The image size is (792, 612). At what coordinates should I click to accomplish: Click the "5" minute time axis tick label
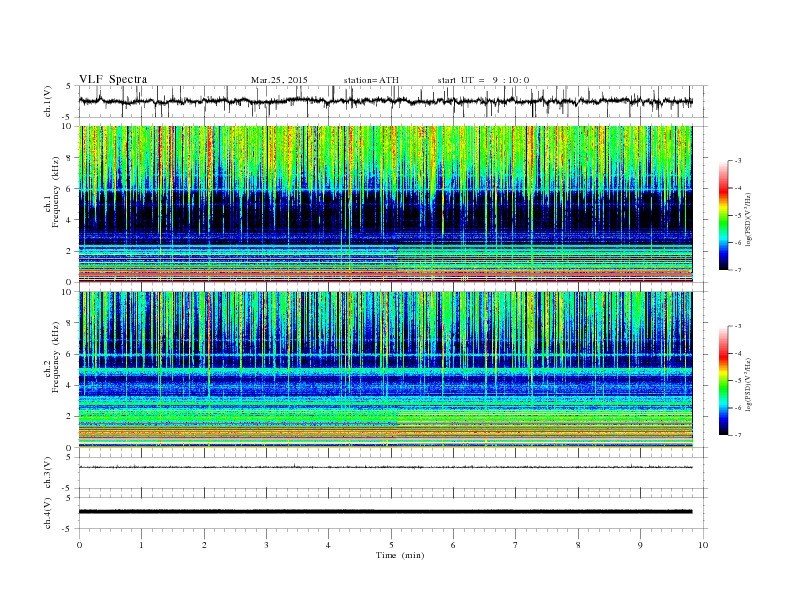click(391, 545)
